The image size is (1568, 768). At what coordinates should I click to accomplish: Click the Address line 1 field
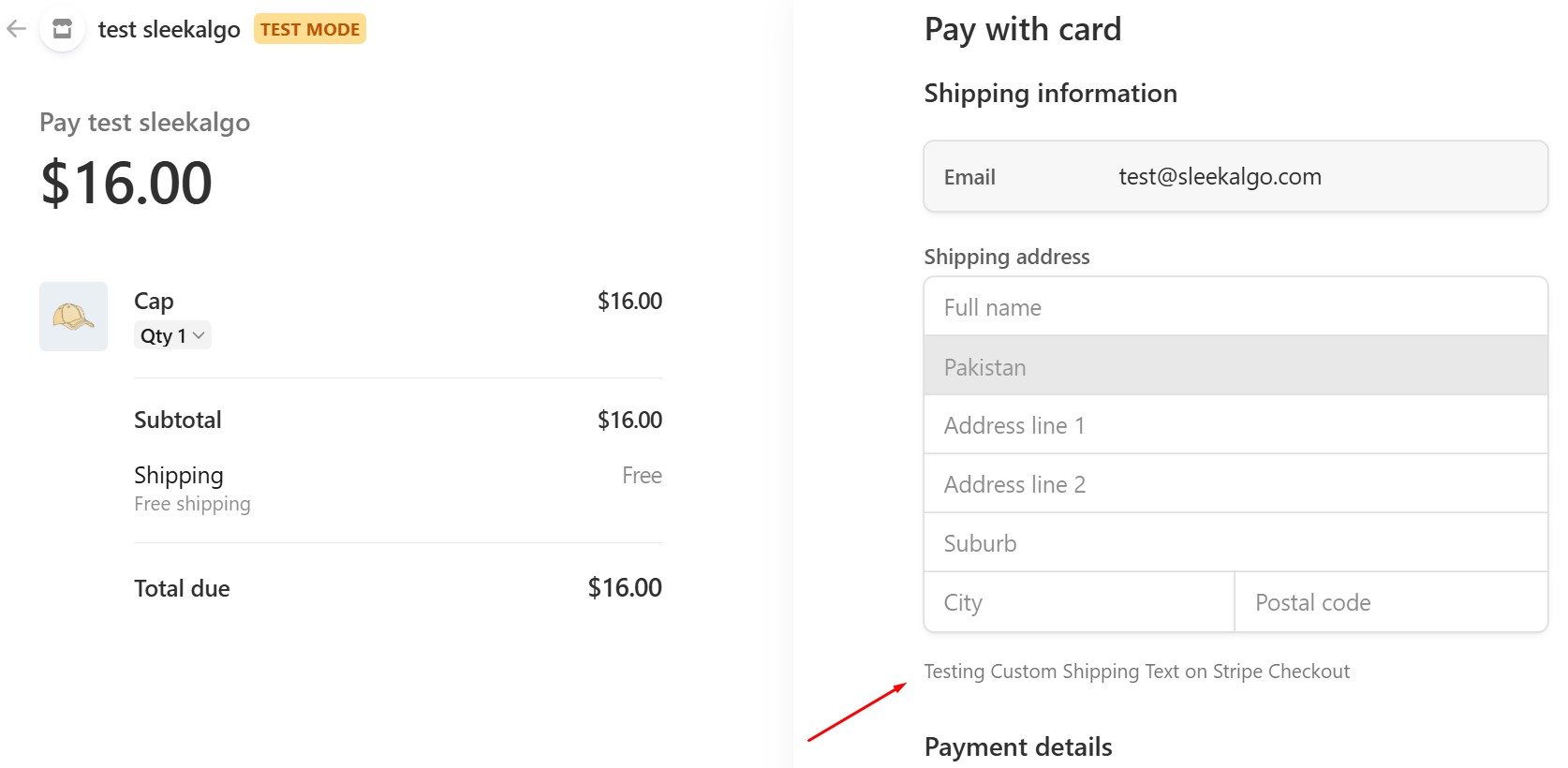click(x=1235, y=425)
